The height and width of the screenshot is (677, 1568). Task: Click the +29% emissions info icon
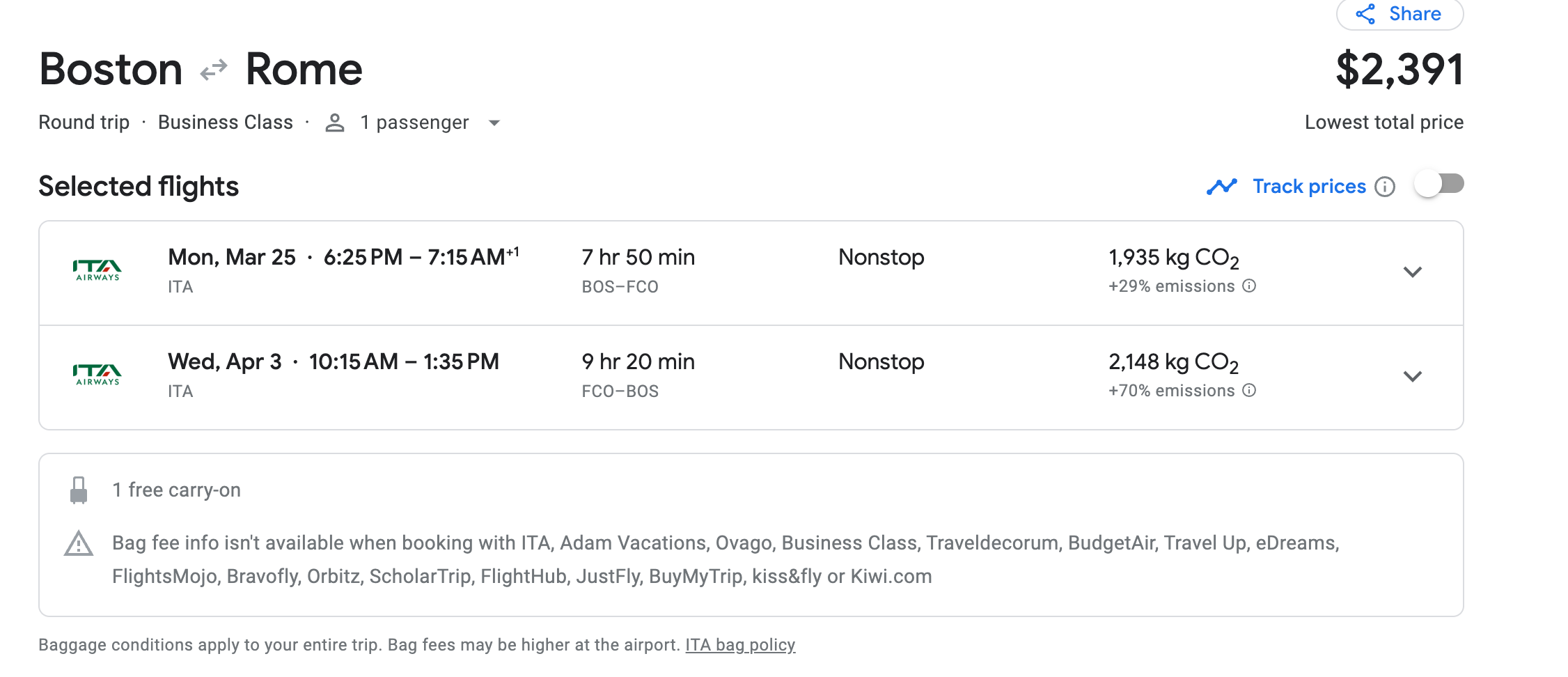pyautogui.click(x=1250, y=286)
